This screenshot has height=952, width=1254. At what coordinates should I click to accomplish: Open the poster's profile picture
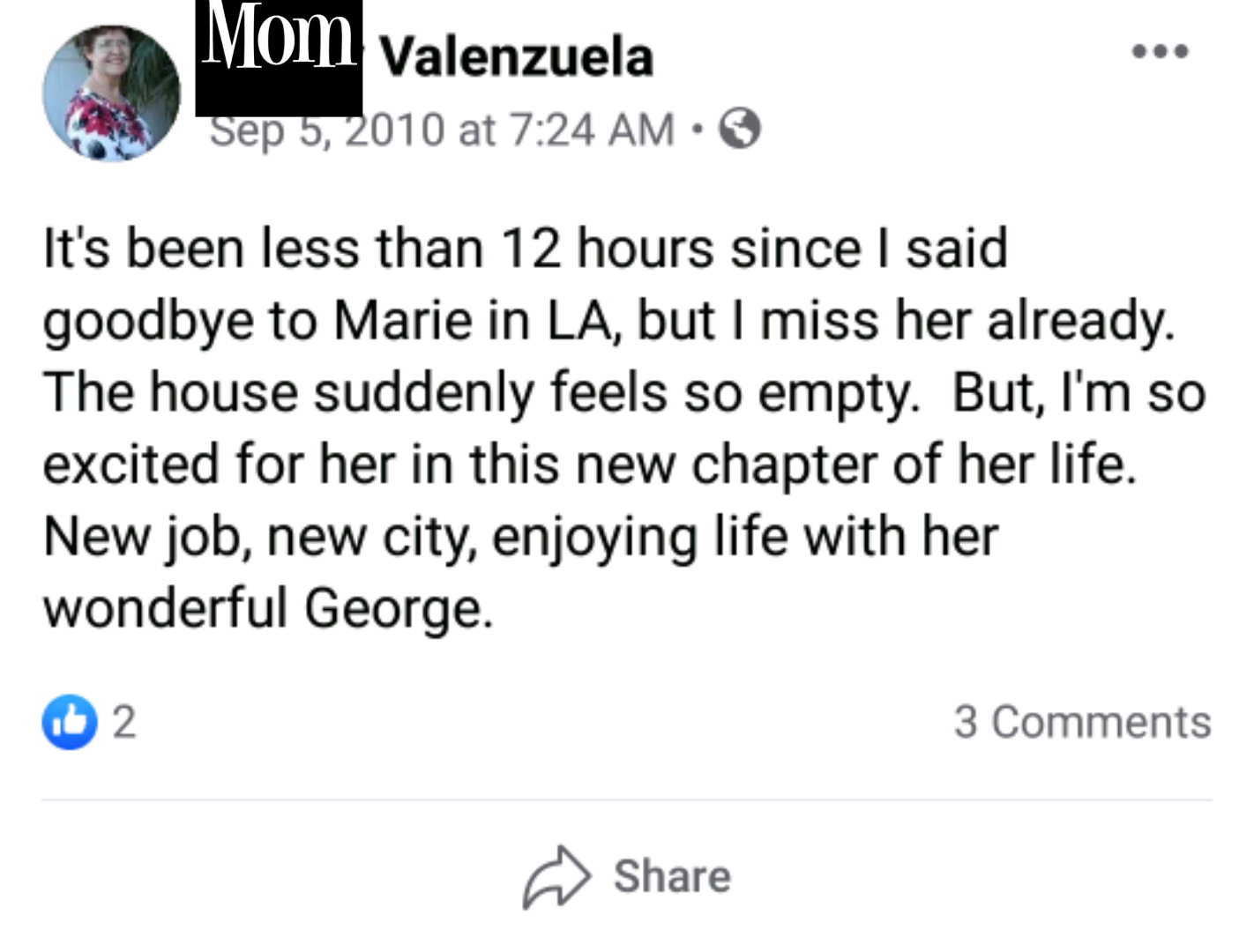111,93
